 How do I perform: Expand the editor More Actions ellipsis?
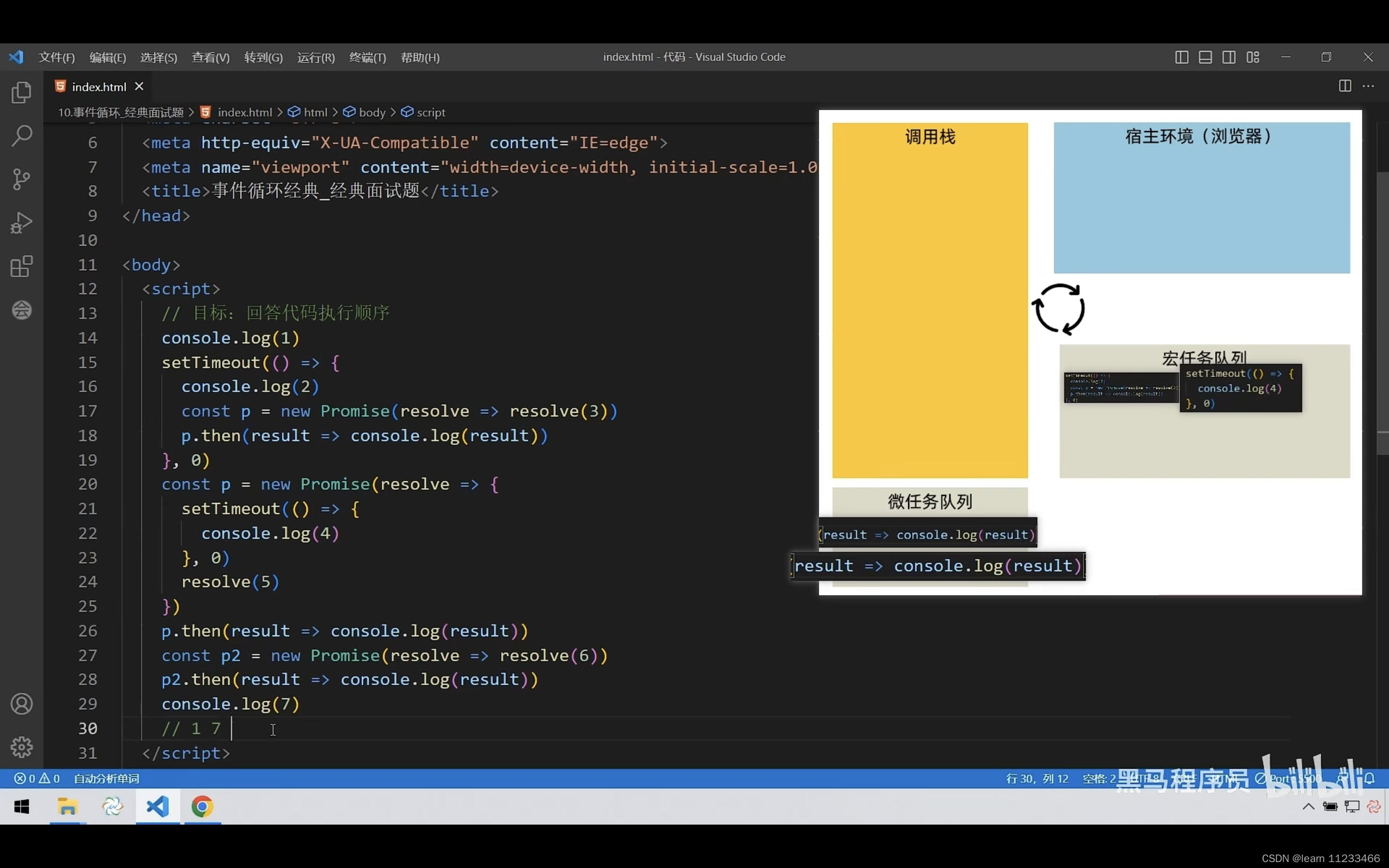1368,86
